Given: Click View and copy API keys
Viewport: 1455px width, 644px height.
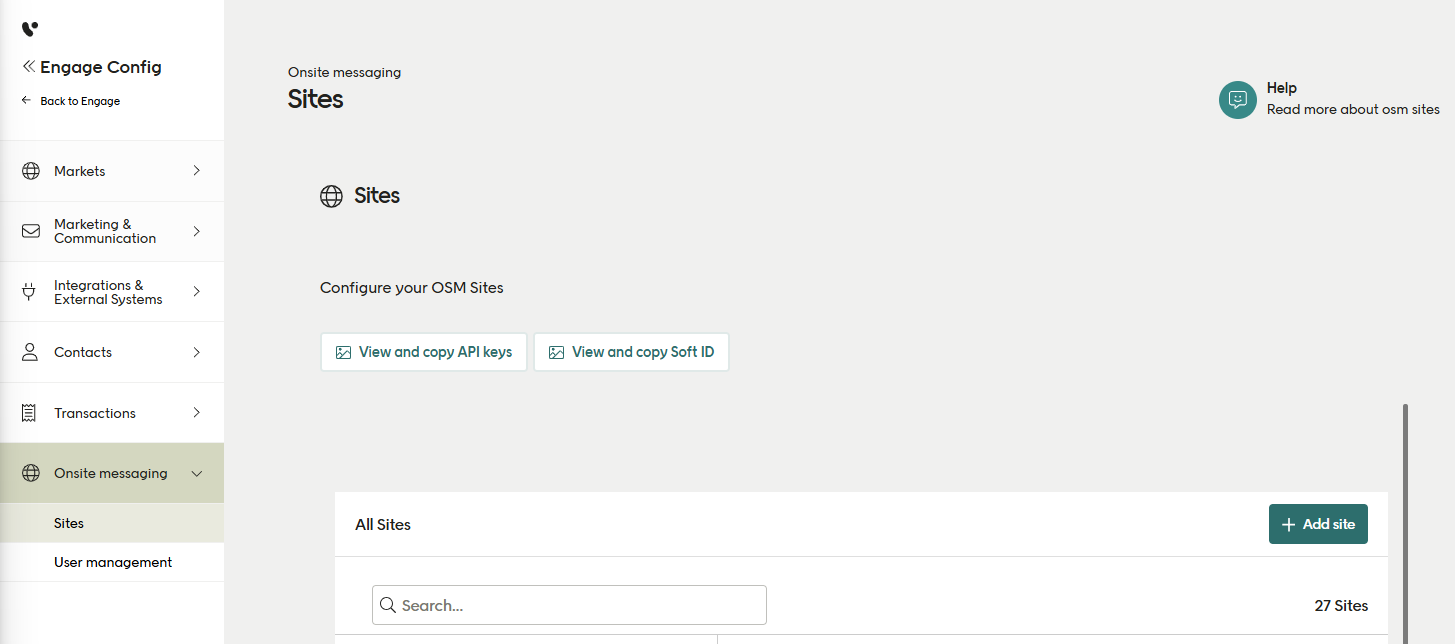Looking at the screenshot, I should click(x=423, y=352).
